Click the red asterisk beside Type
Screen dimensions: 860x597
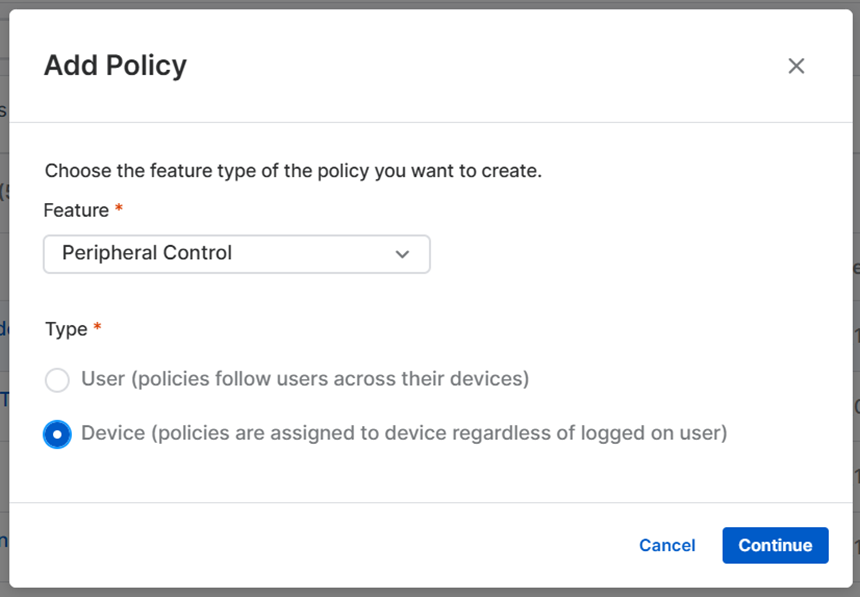click(98, 329)
